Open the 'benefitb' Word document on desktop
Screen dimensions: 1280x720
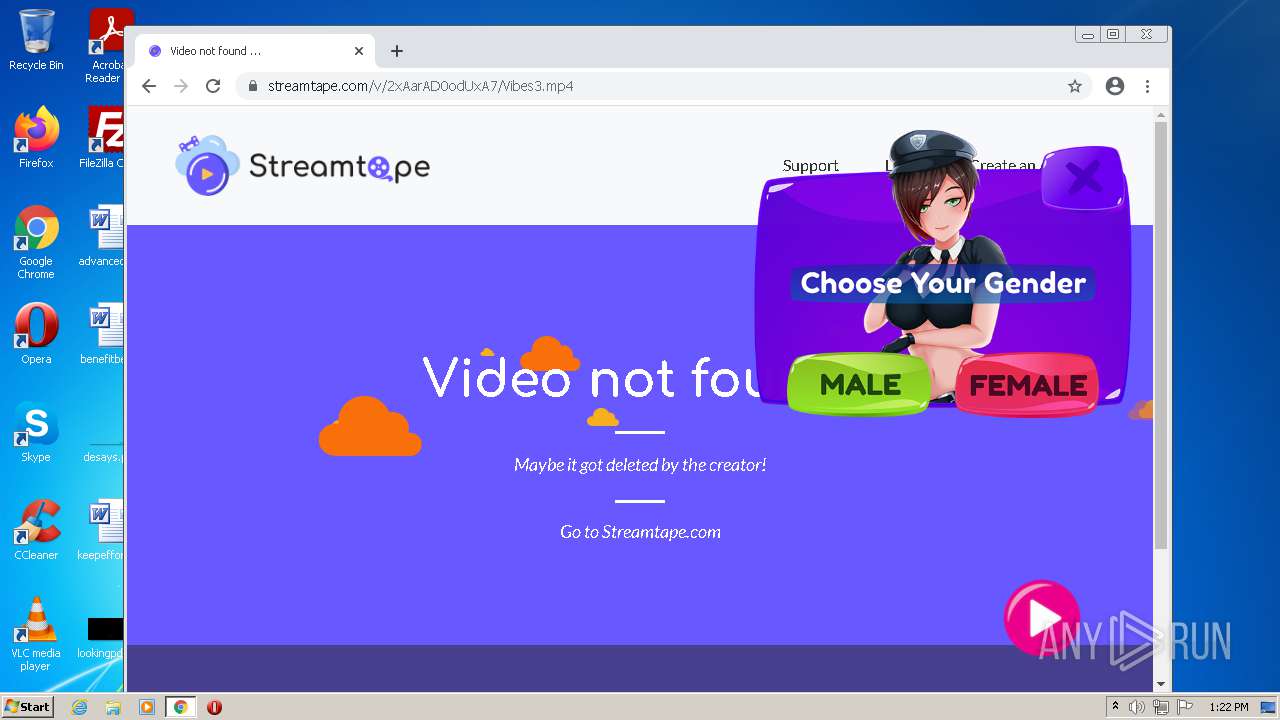pos(104,334)
